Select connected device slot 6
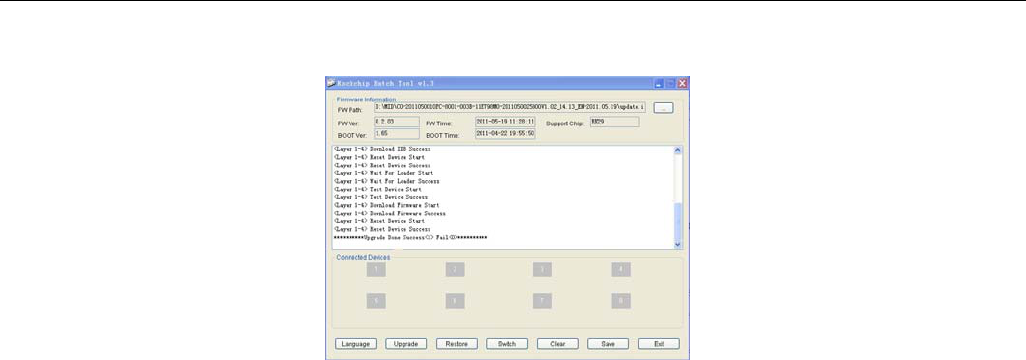 [455, 301]
